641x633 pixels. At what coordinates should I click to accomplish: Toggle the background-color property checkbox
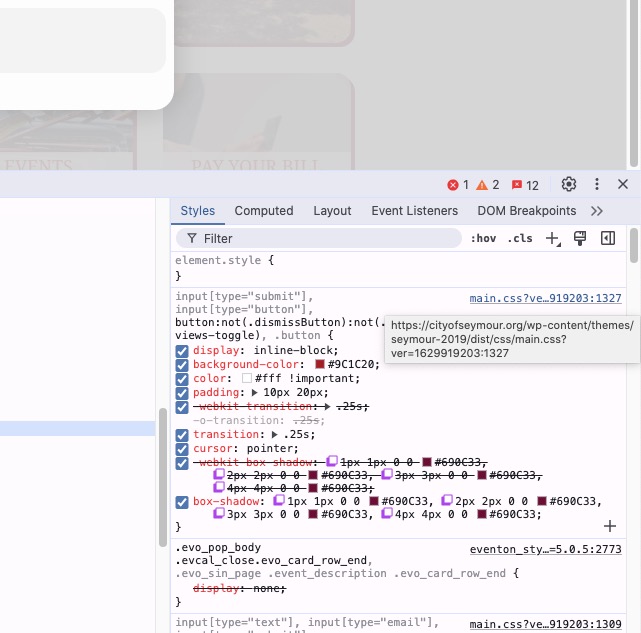(x=182, y=365)
